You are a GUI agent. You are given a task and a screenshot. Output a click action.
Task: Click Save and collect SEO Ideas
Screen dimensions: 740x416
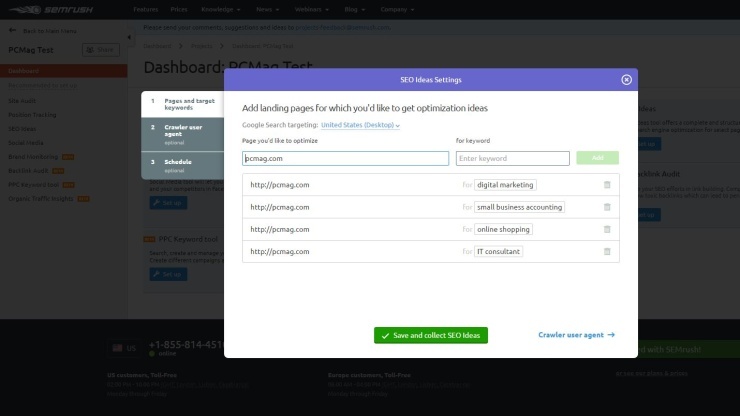pos(430,335)
